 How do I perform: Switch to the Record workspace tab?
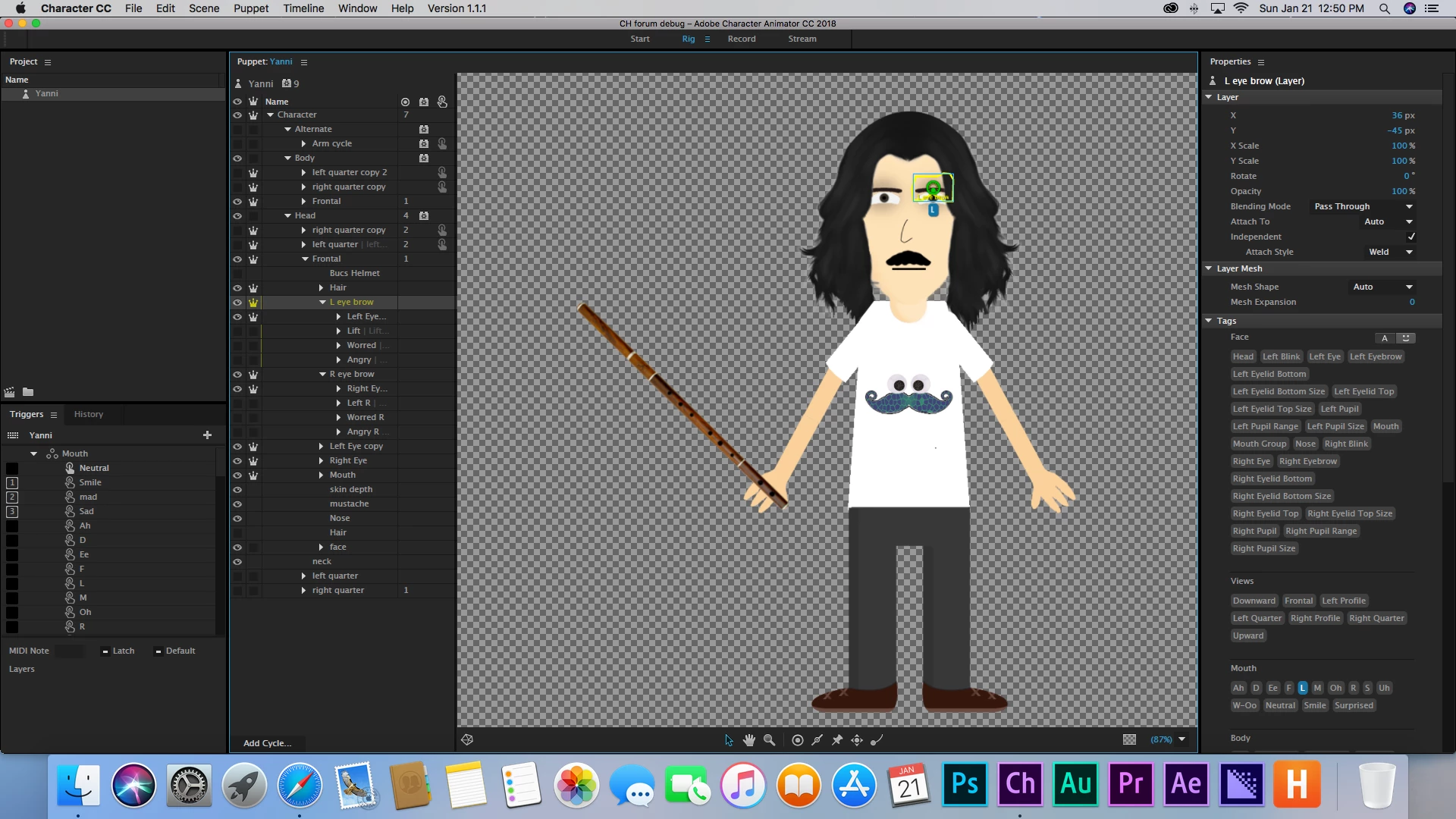coord(741,39)
